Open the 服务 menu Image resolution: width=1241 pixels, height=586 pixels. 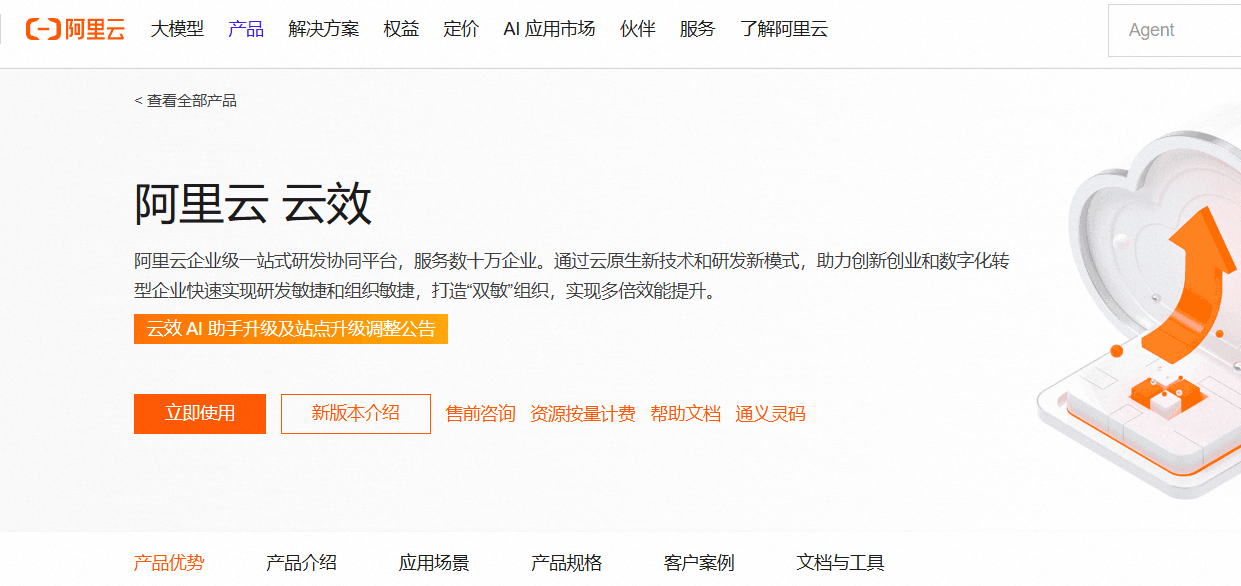click(x=698, y=29)
